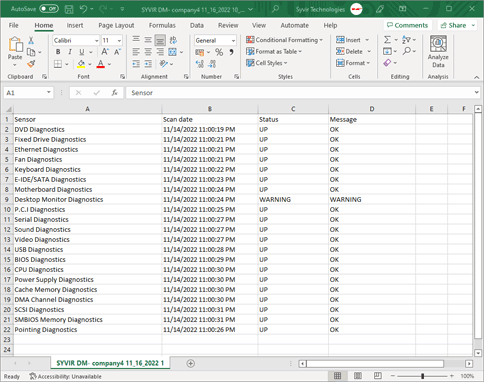Click Decrease Decimal icon

(212, 64)
